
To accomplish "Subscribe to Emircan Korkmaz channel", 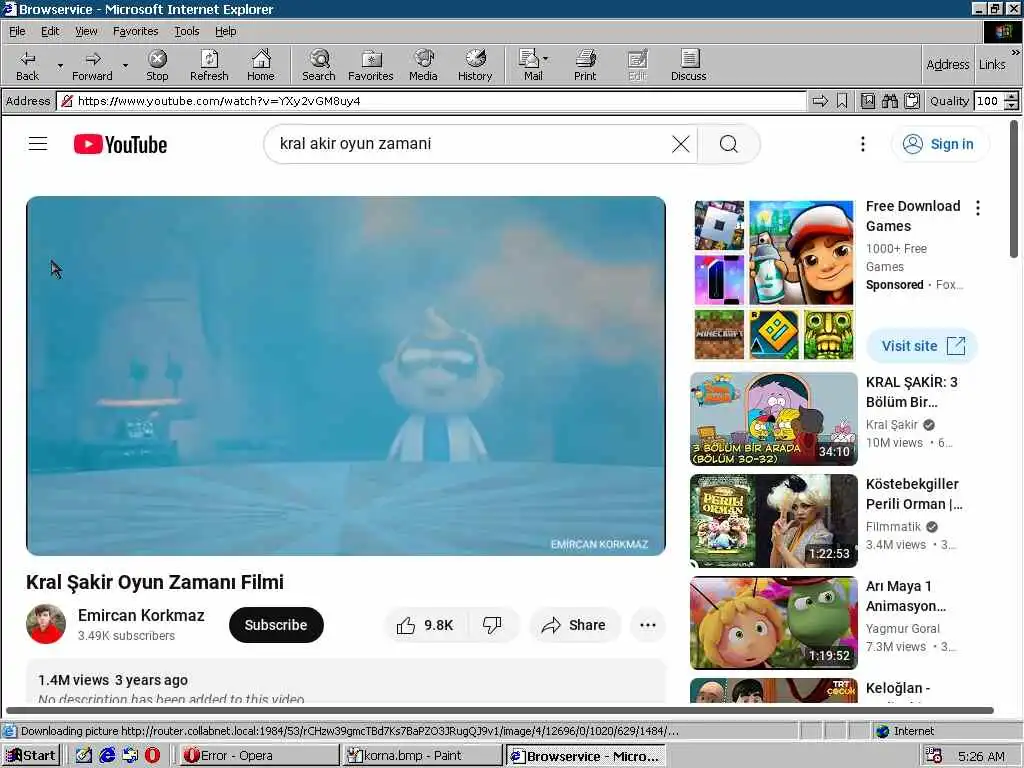I will tap(276, 625).
